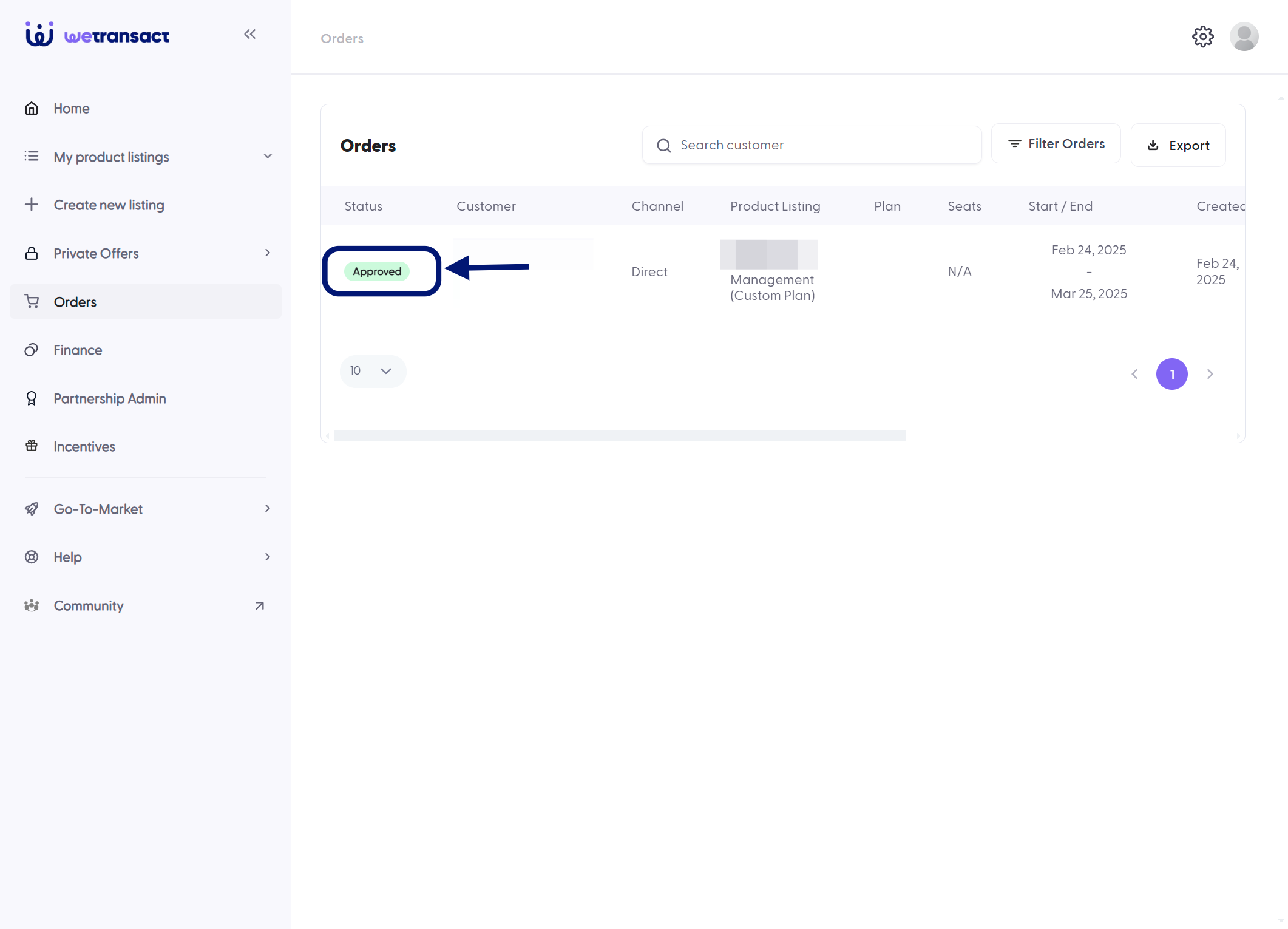The image size is (1288, 929).
Task: Click the Direct channel cell
Action: (649, 271)
